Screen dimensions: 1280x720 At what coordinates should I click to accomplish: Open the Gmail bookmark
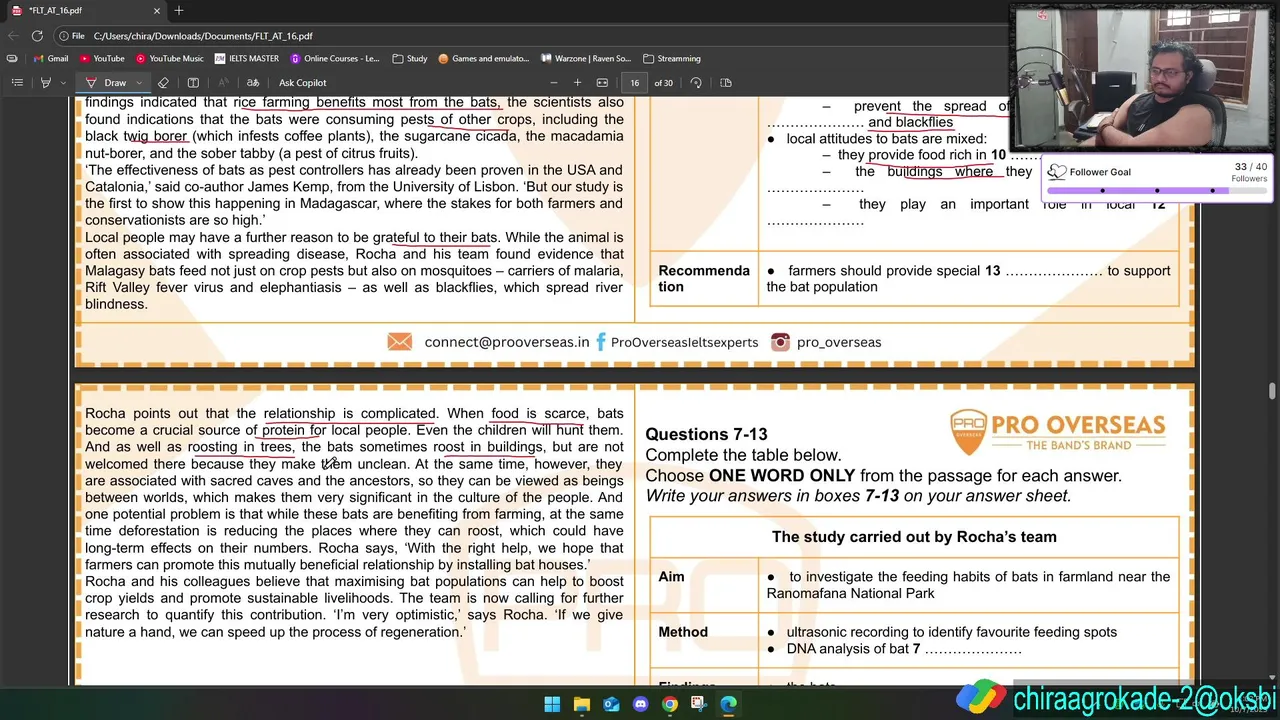tap(51, 58)
